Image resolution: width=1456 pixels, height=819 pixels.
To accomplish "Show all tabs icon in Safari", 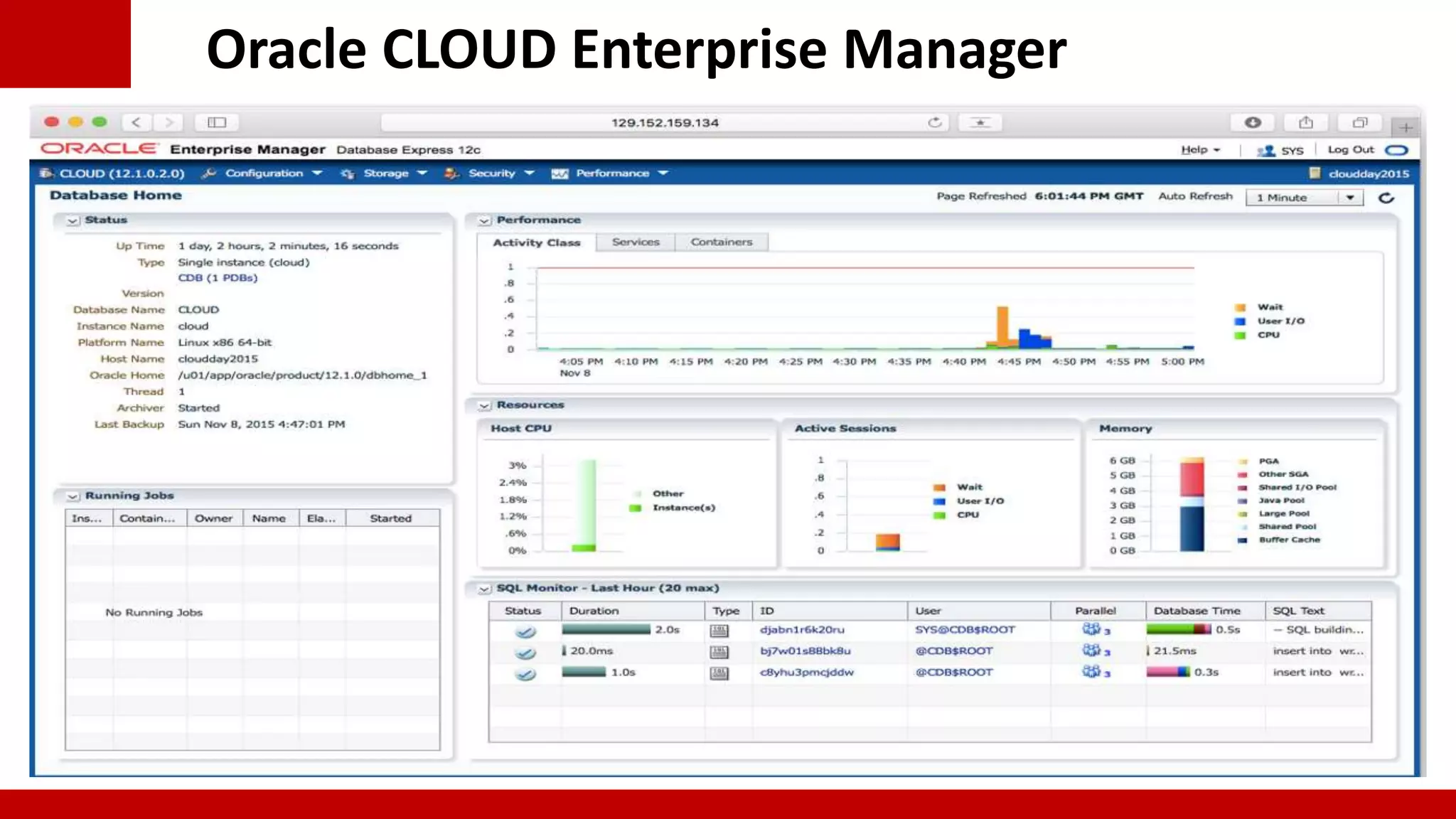I will 1360,122.
